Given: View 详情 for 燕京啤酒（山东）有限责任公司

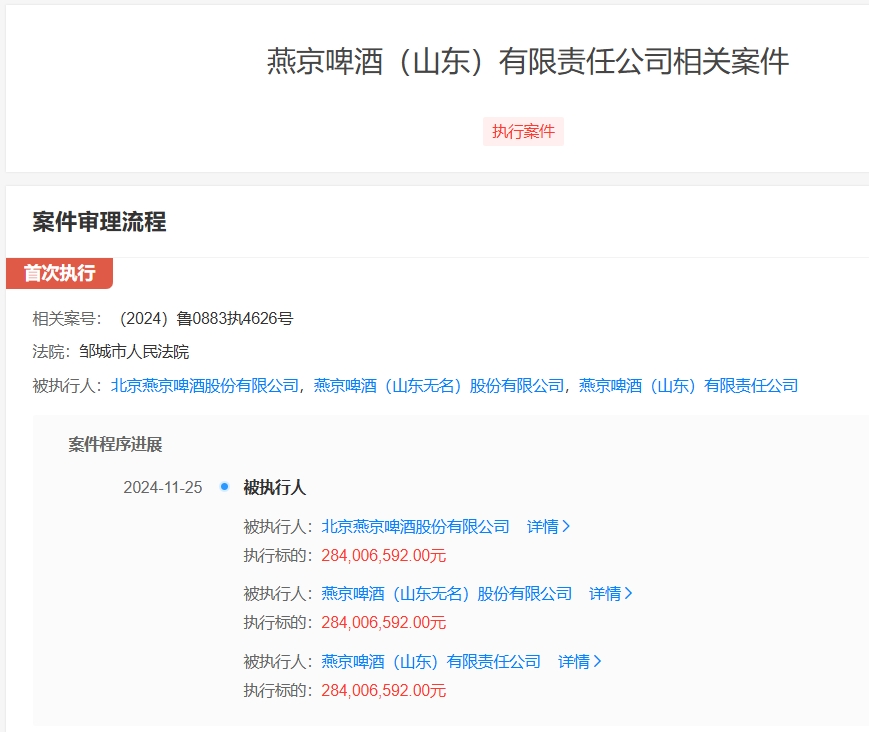Looking at the screenshot, I should click(579, 662).
